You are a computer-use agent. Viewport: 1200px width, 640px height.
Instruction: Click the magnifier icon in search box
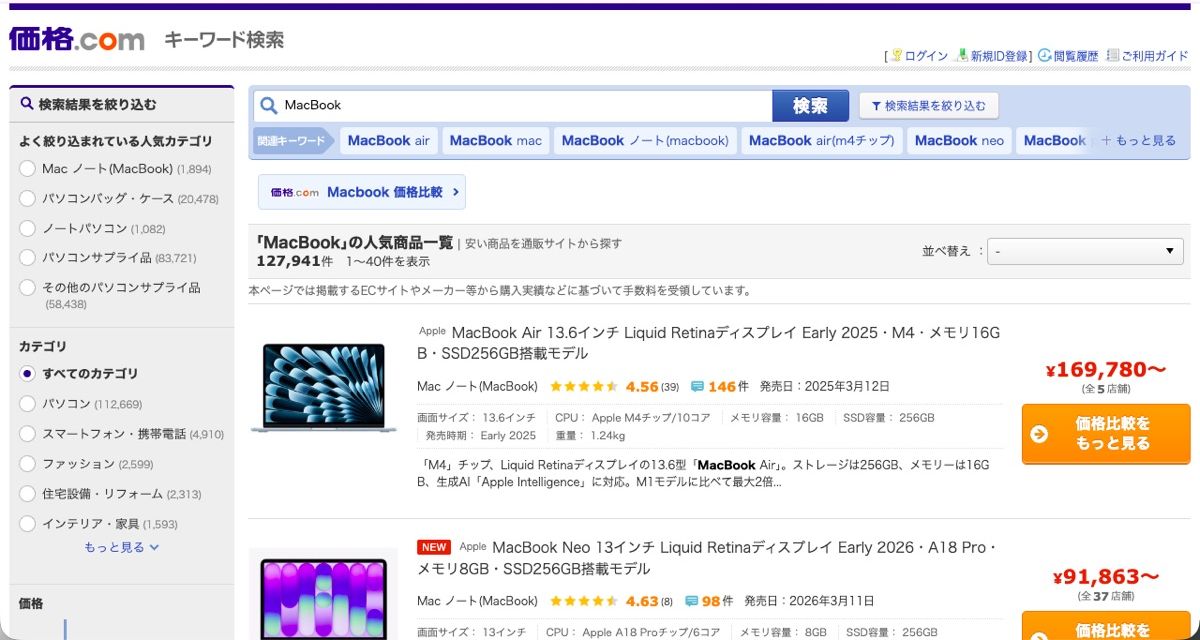pos(268,105)
